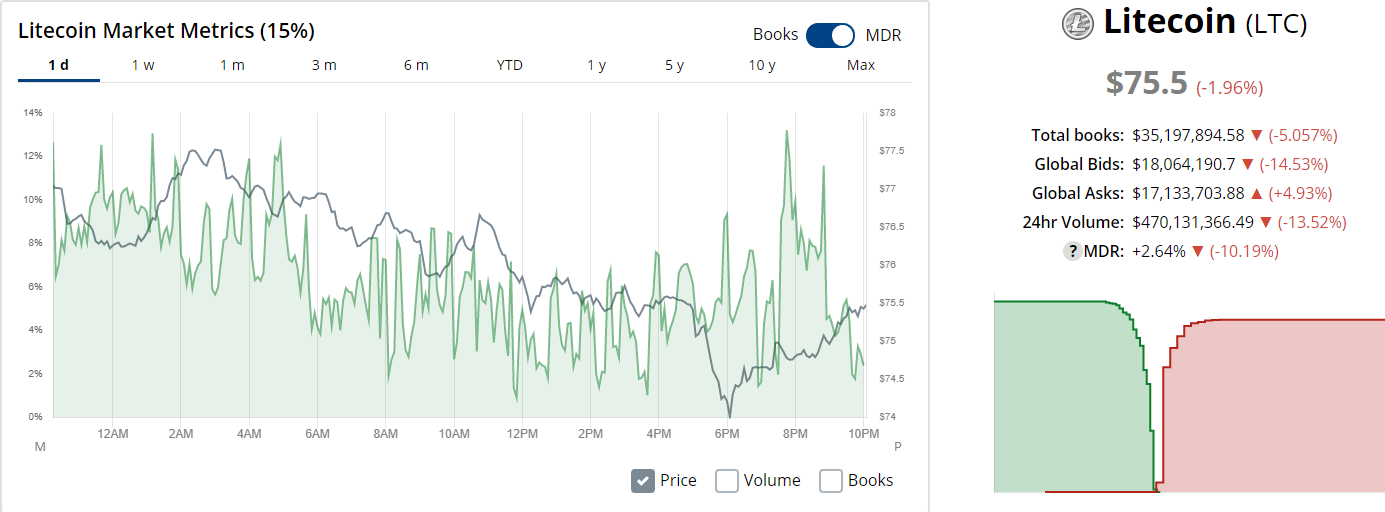Enable the Volume checkbox

pyautogui.click(x=727, y=480)
